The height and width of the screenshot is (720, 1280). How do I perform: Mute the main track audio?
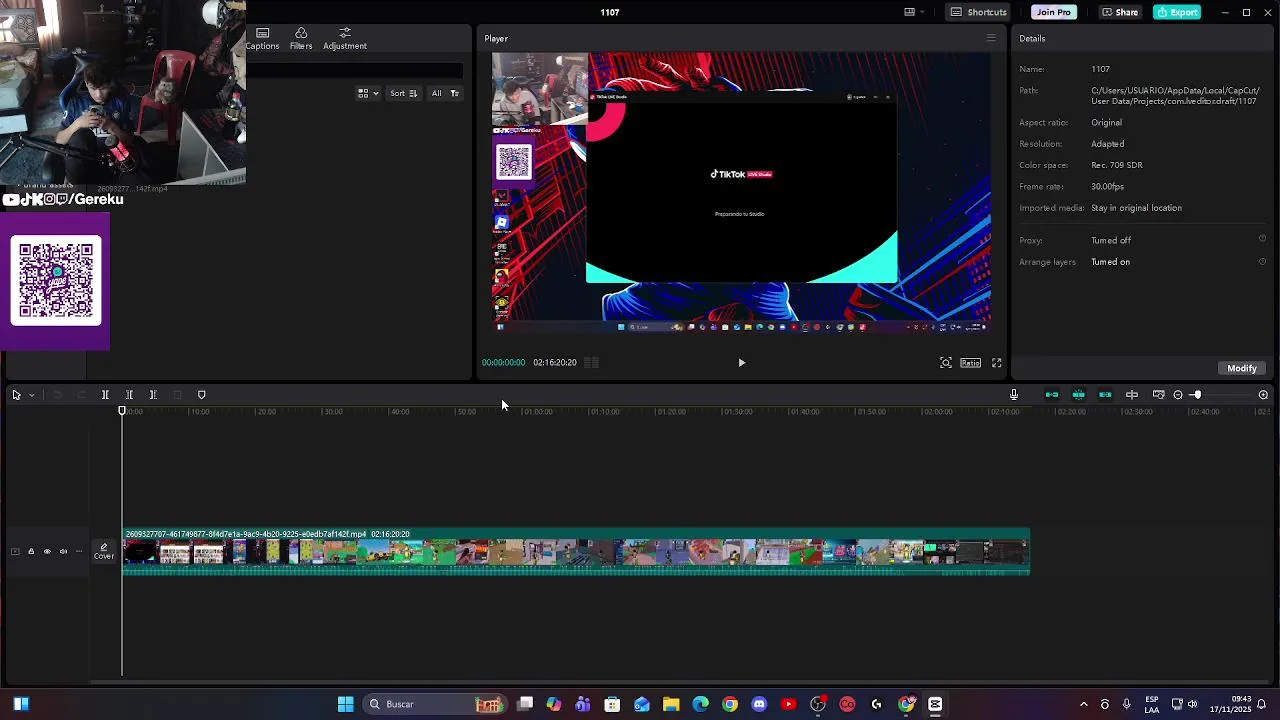(63, 551)
